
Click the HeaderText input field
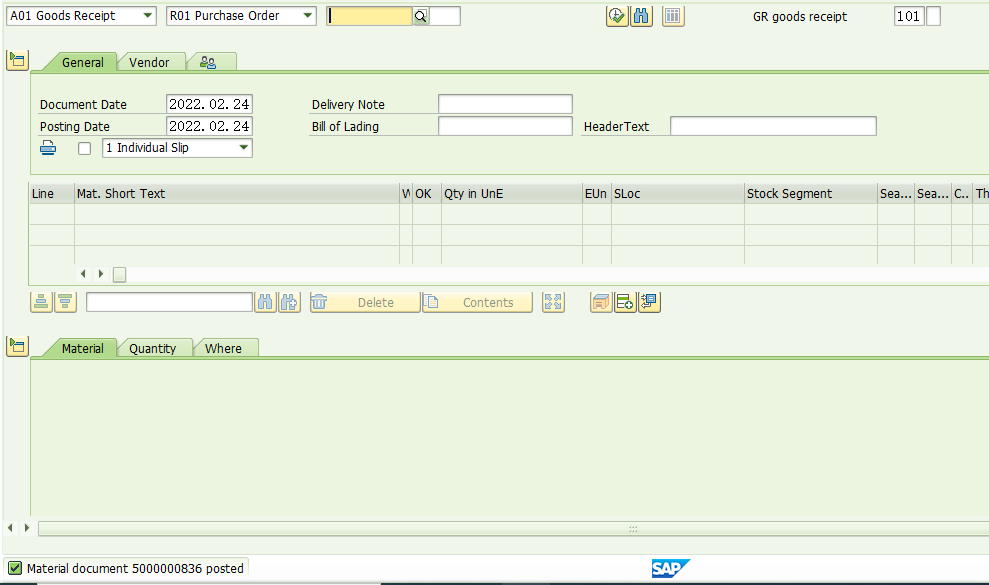(773, 126)
